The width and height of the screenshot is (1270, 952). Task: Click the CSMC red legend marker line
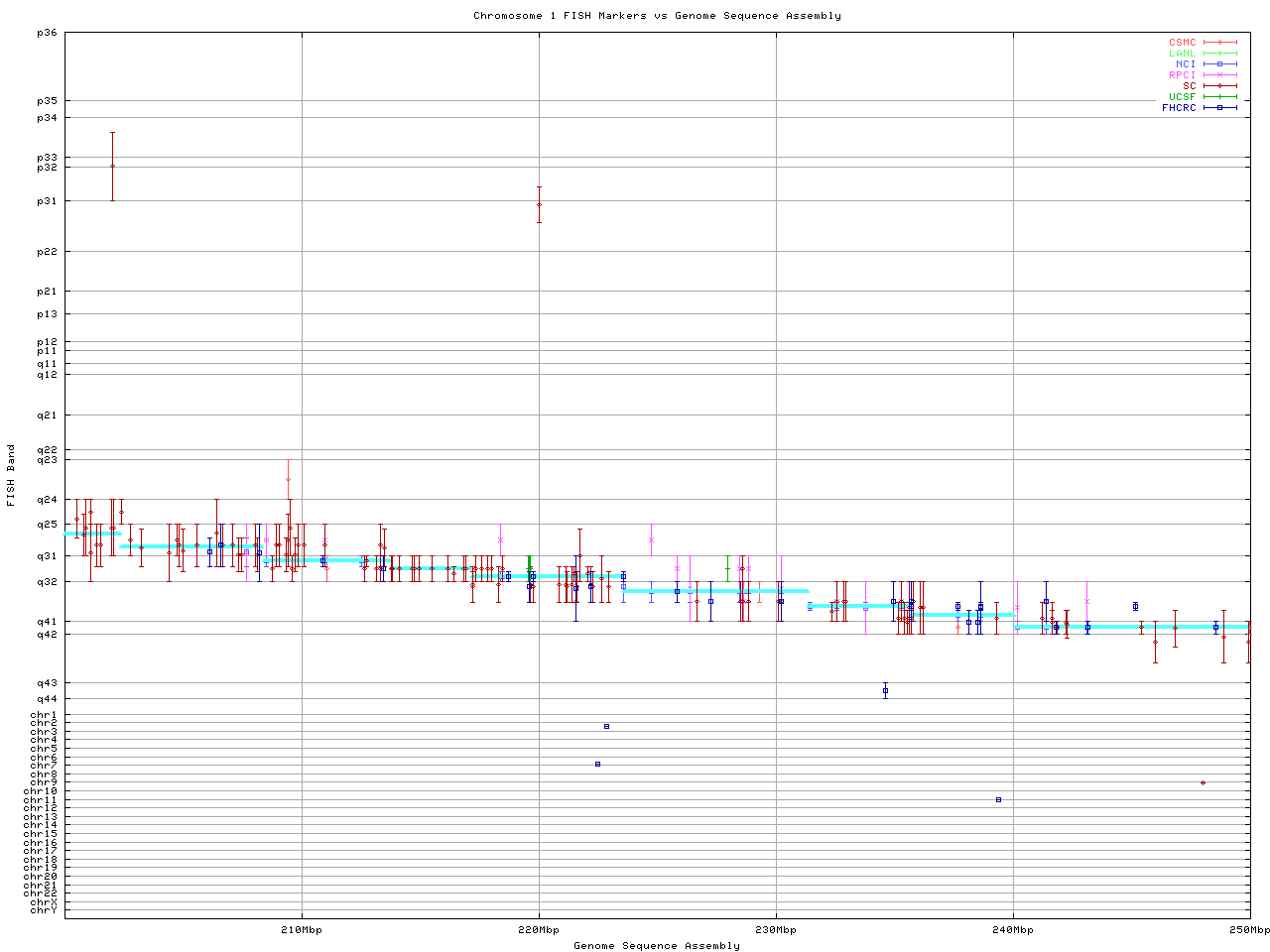point(1219,43)
